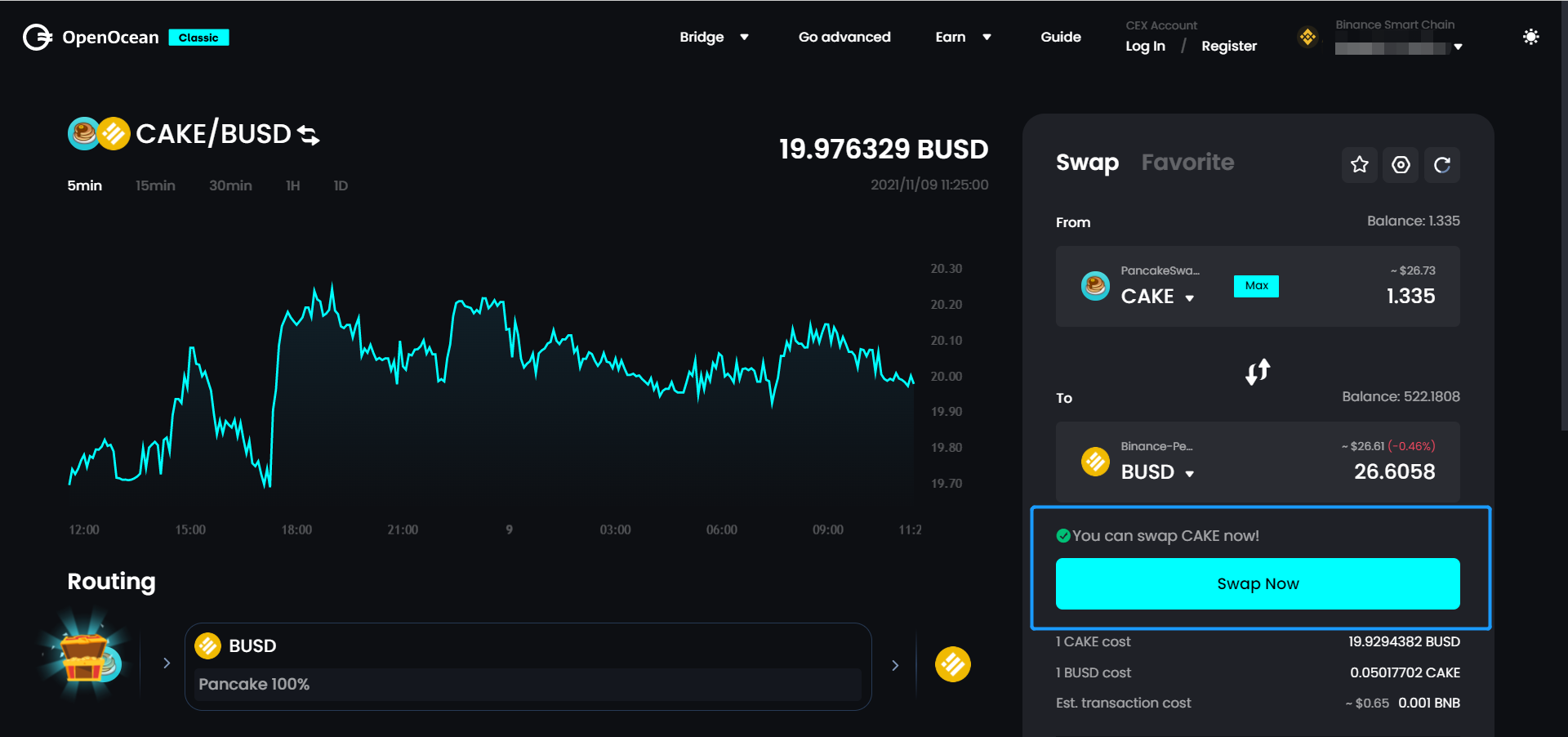Click the 0.05017702 CAKE cost value
1568x737 pixels.
point(1405,673)
